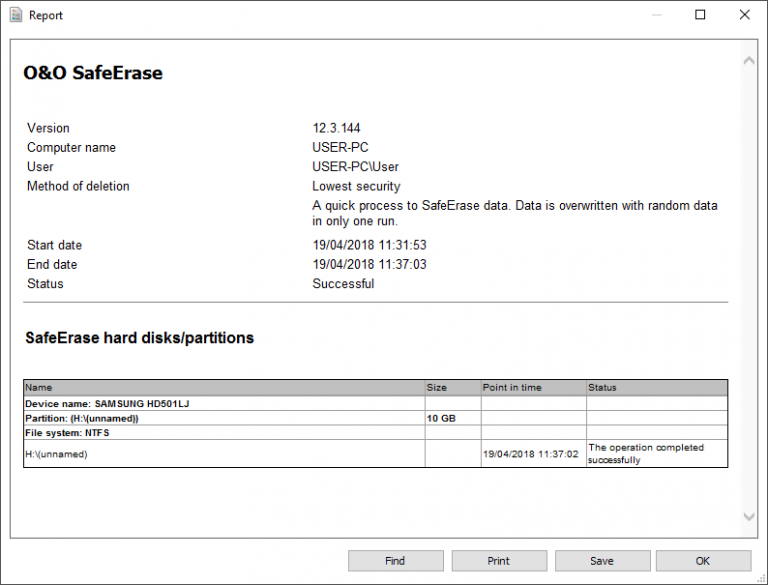
Task: Click the Report window icon in title bar
Action: click(16, 15)
